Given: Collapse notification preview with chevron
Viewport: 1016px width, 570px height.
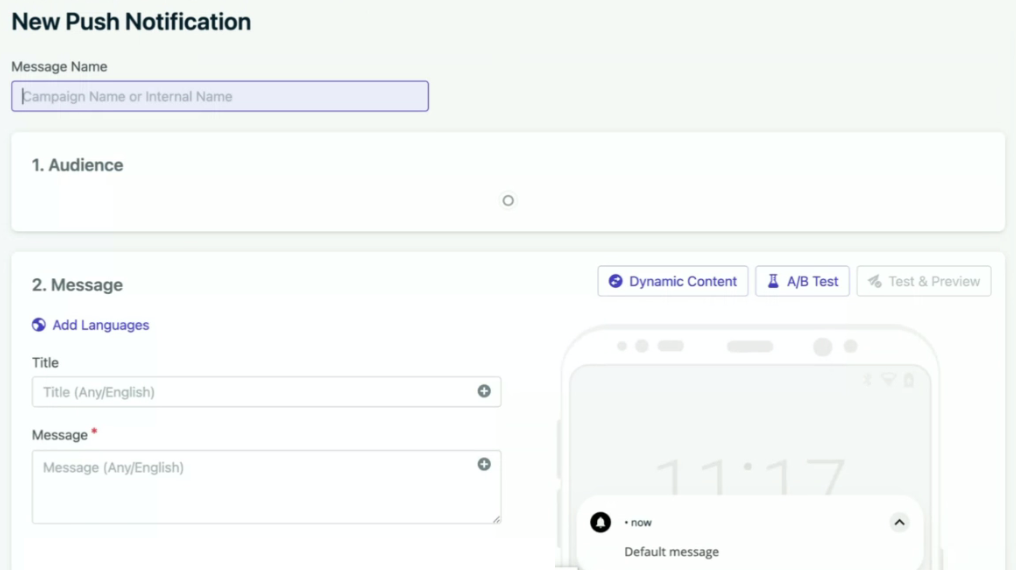Looking at the screenshot, I should [899, 522].
